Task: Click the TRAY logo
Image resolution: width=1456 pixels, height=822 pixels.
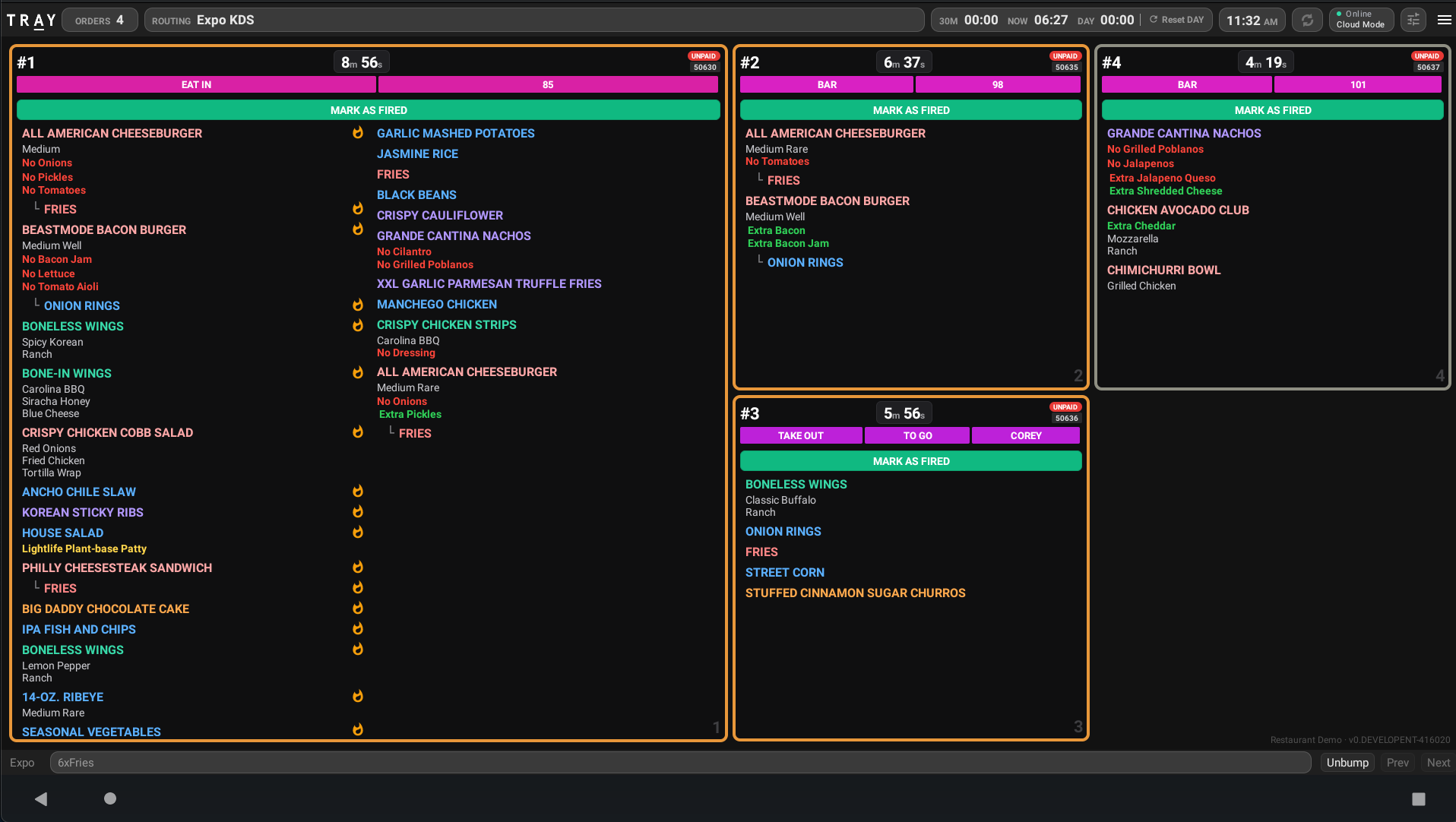Action: coord(32,21)
